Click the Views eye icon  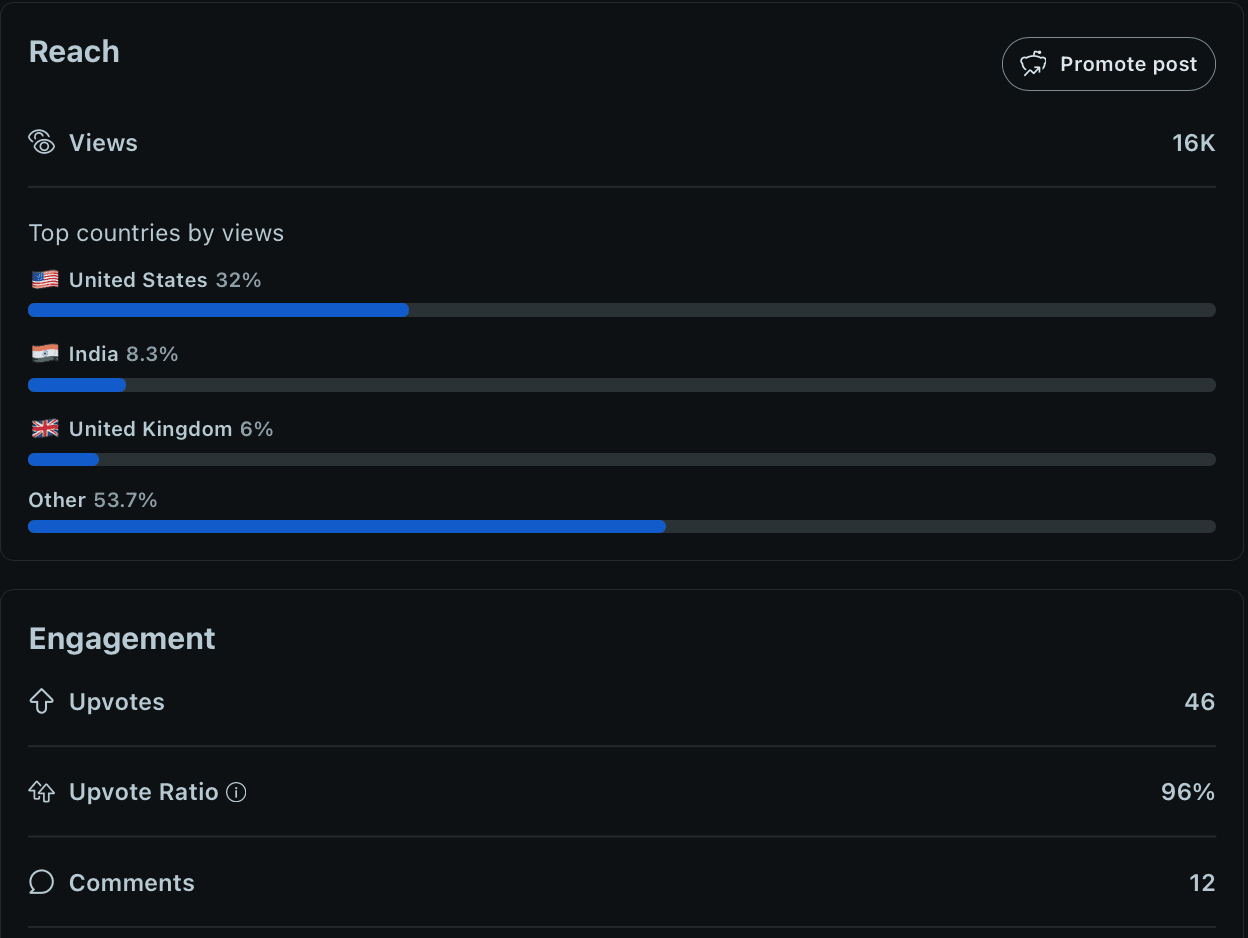click(42, 143)
